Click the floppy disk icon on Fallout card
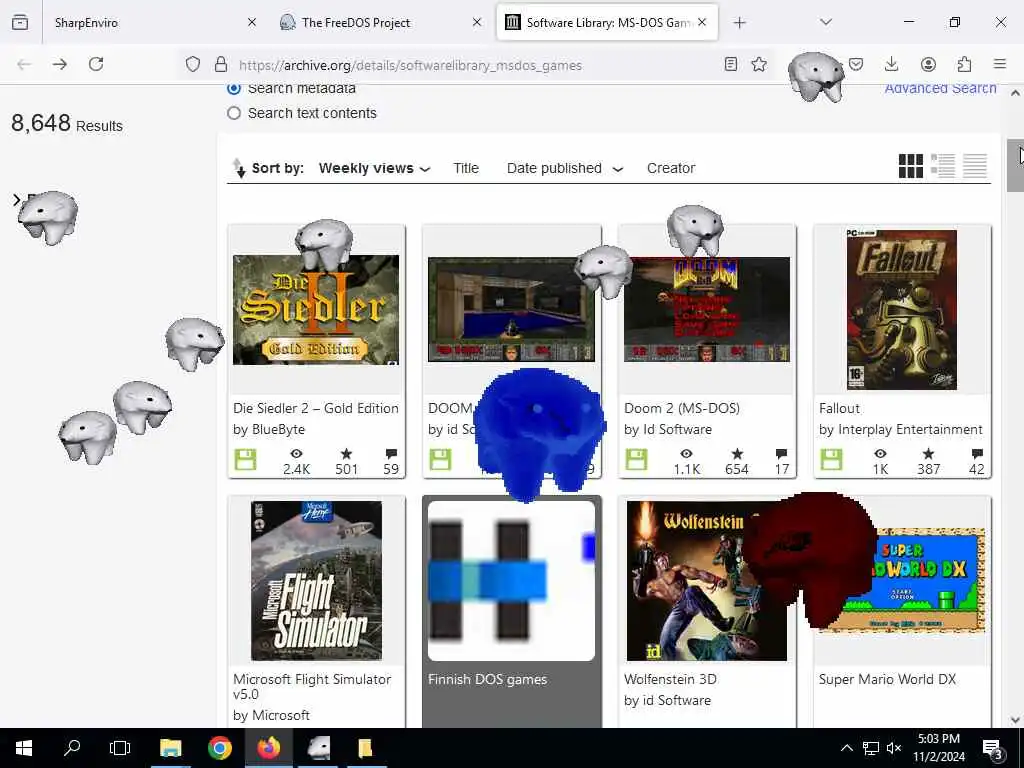The width and height of the screenshot is (1024, 768). point(831,460)
